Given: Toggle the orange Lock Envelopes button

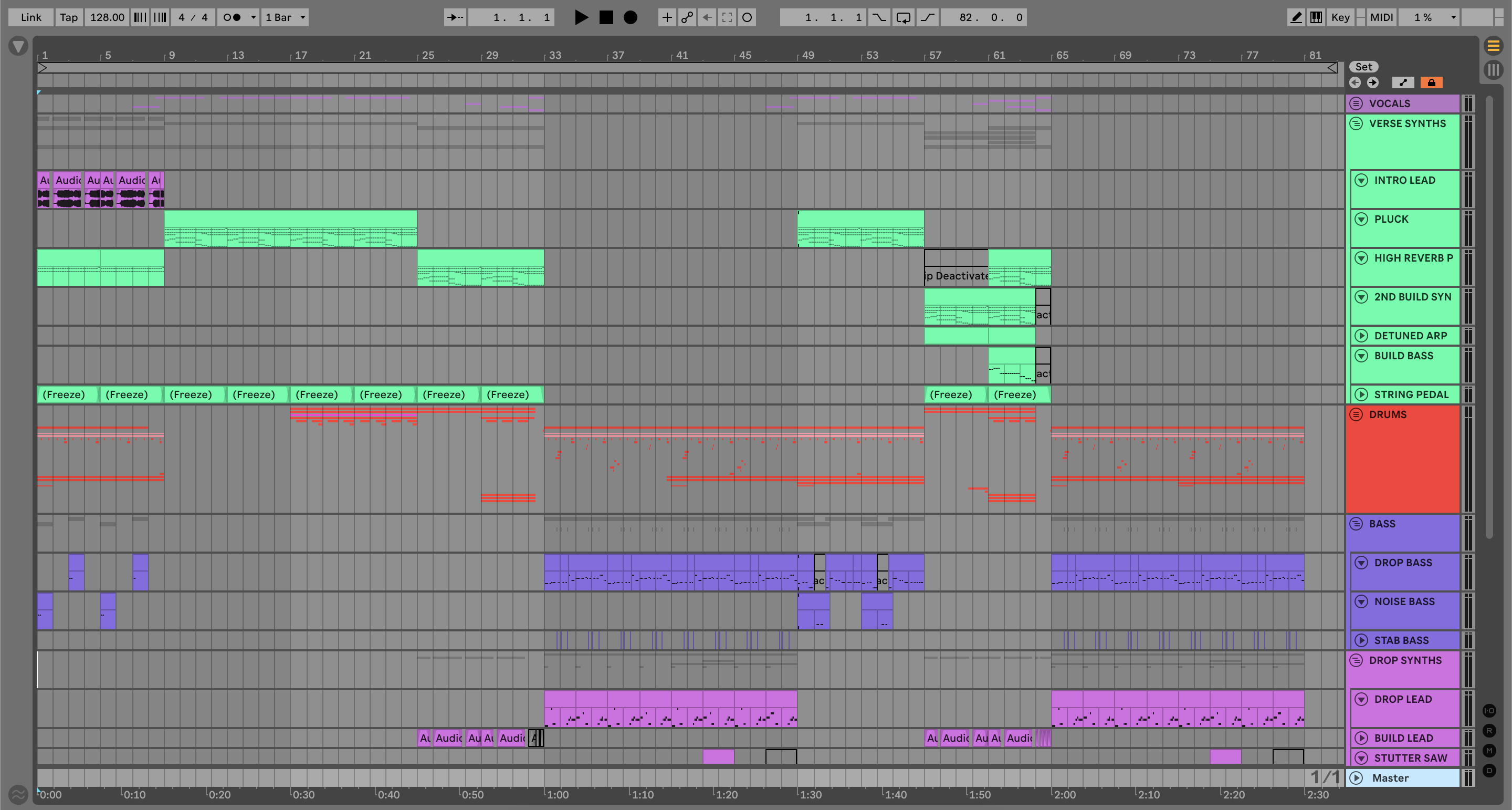Looking at the screenshot, I should tap(1431, 83).
